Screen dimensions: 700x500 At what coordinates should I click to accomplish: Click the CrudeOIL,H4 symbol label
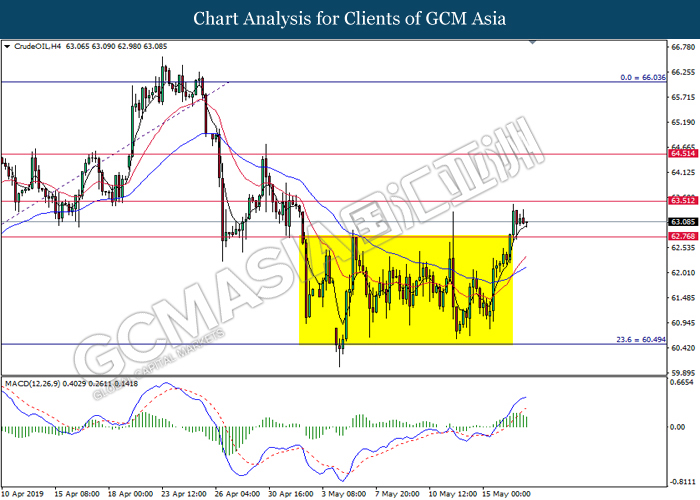(x=38, y=46)
